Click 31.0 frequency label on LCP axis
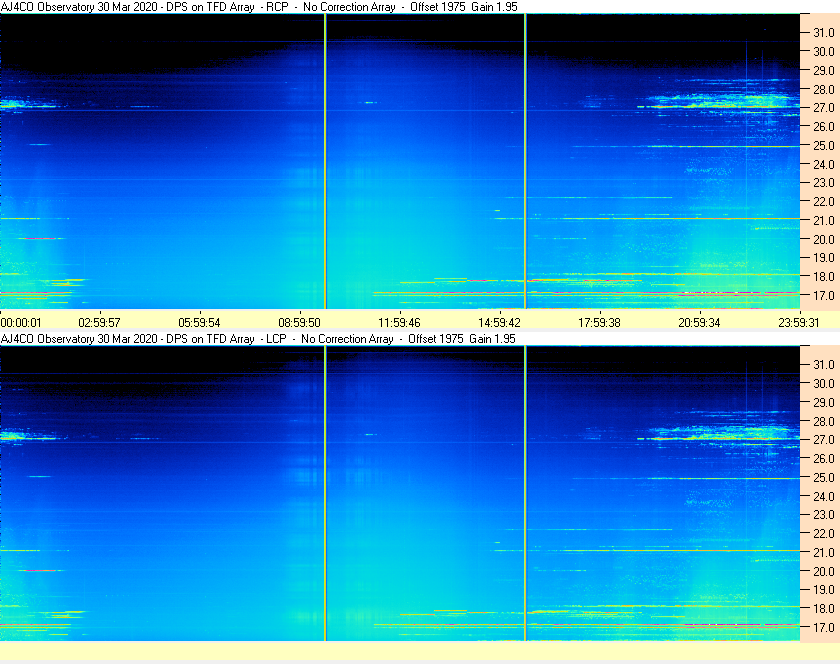This screenshot has height=664, width=840. 824,364
